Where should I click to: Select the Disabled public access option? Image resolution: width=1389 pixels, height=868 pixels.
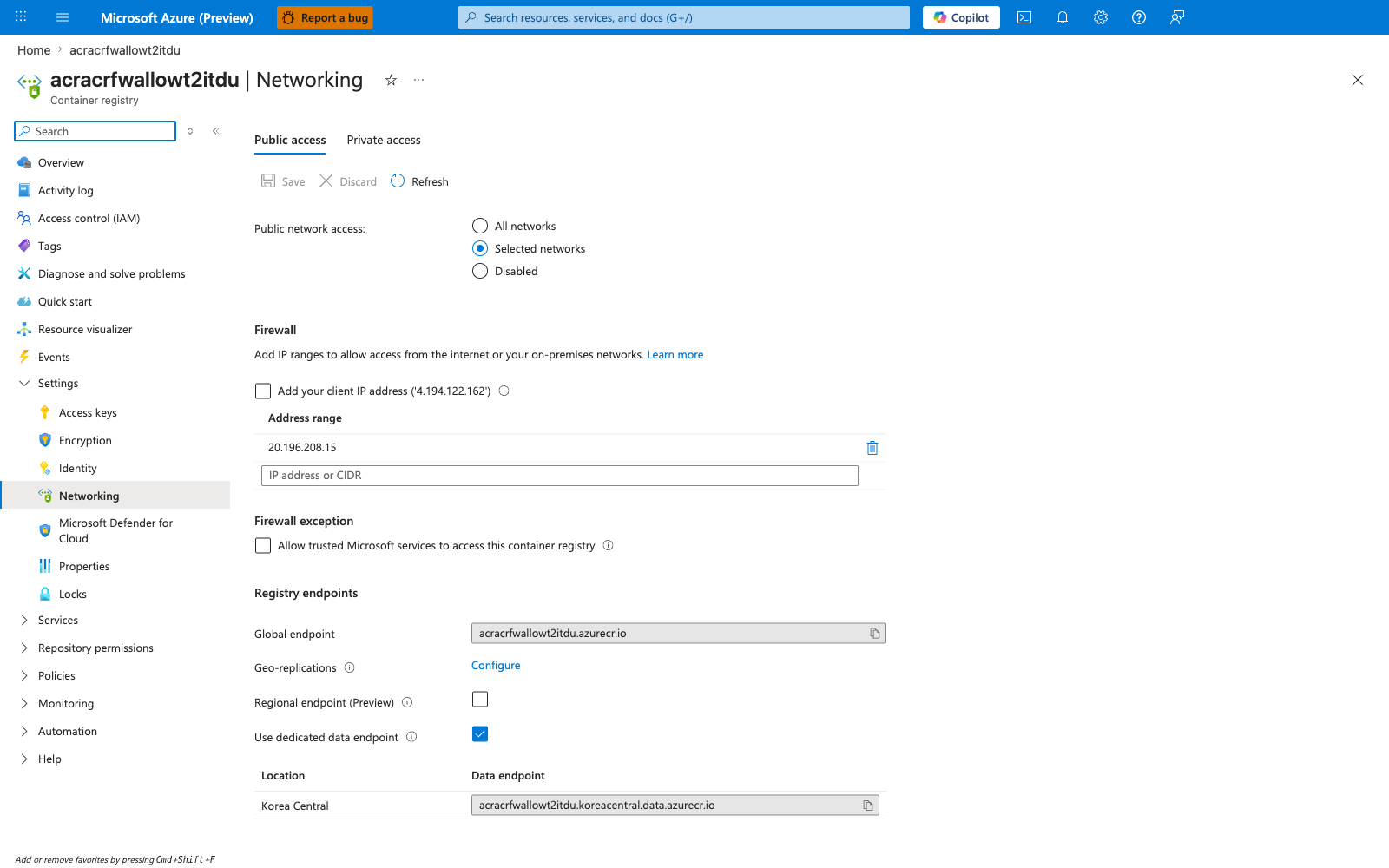480,271
